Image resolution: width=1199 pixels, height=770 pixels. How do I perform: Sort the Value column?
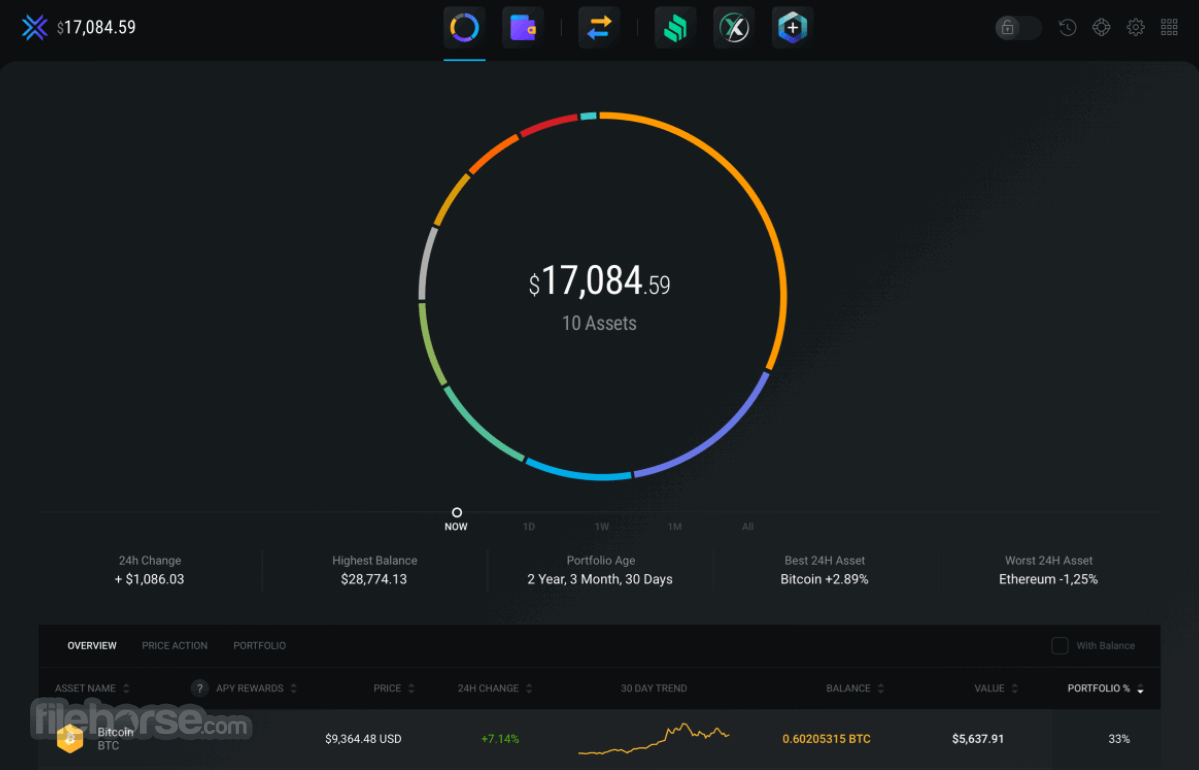coord(993,688)
